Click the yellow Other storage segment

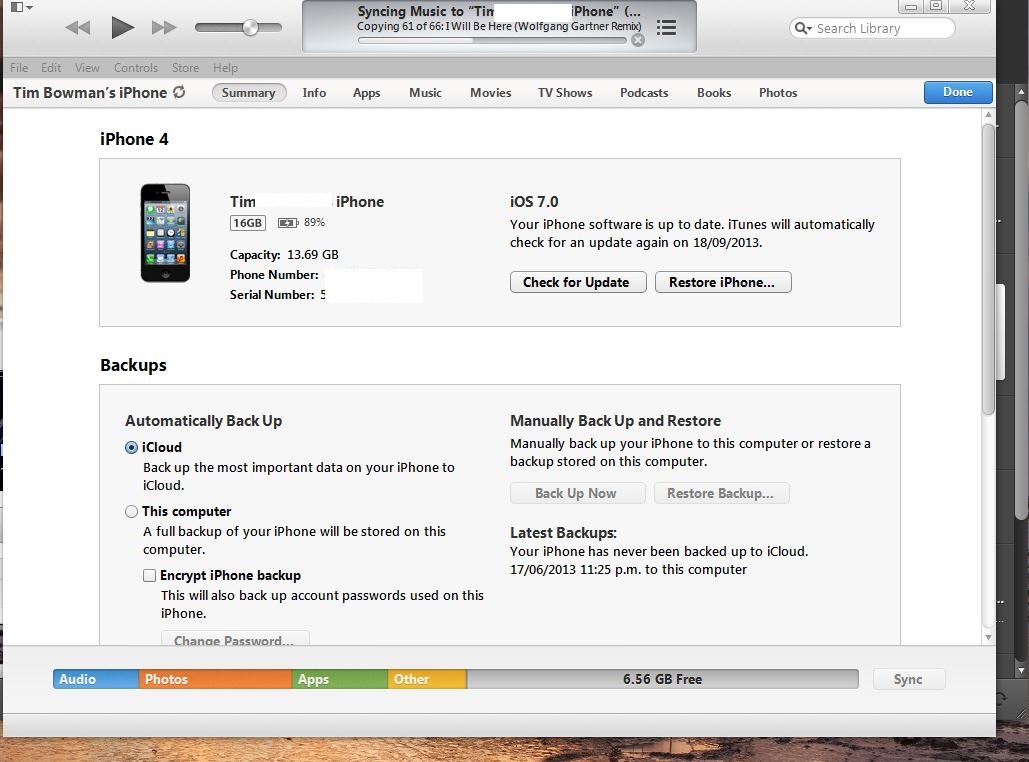[427, 679]
